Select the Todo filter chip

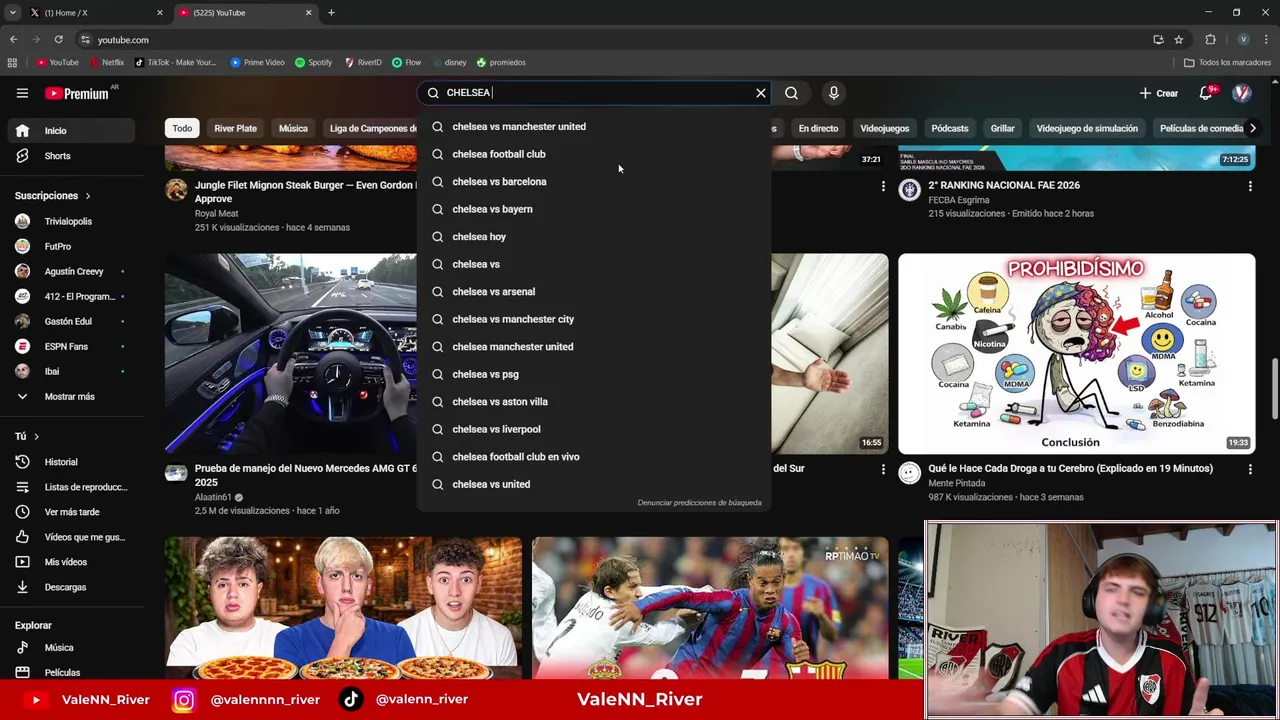[x=182, y=128]
